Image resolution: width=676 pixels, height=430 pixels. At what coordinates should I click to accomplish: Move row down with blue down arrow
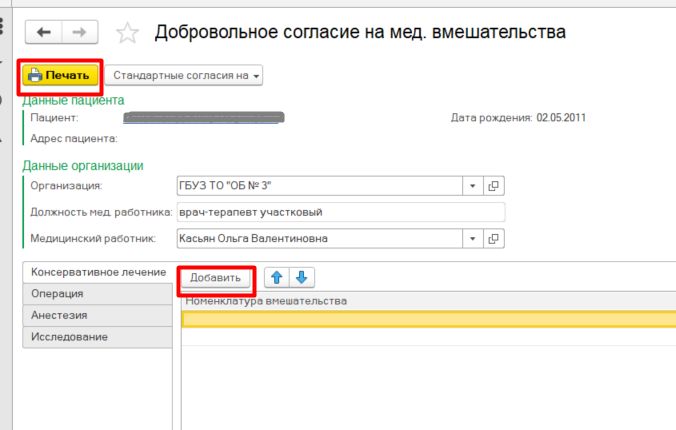click(x=300, y=277)
